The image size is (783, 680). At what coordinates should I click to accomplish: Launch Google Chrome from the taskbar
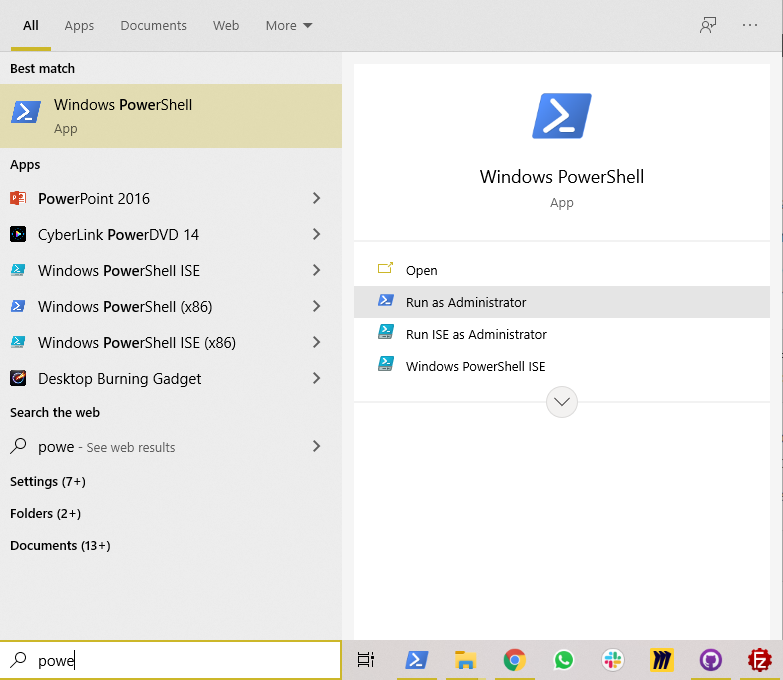click(514, 660)
